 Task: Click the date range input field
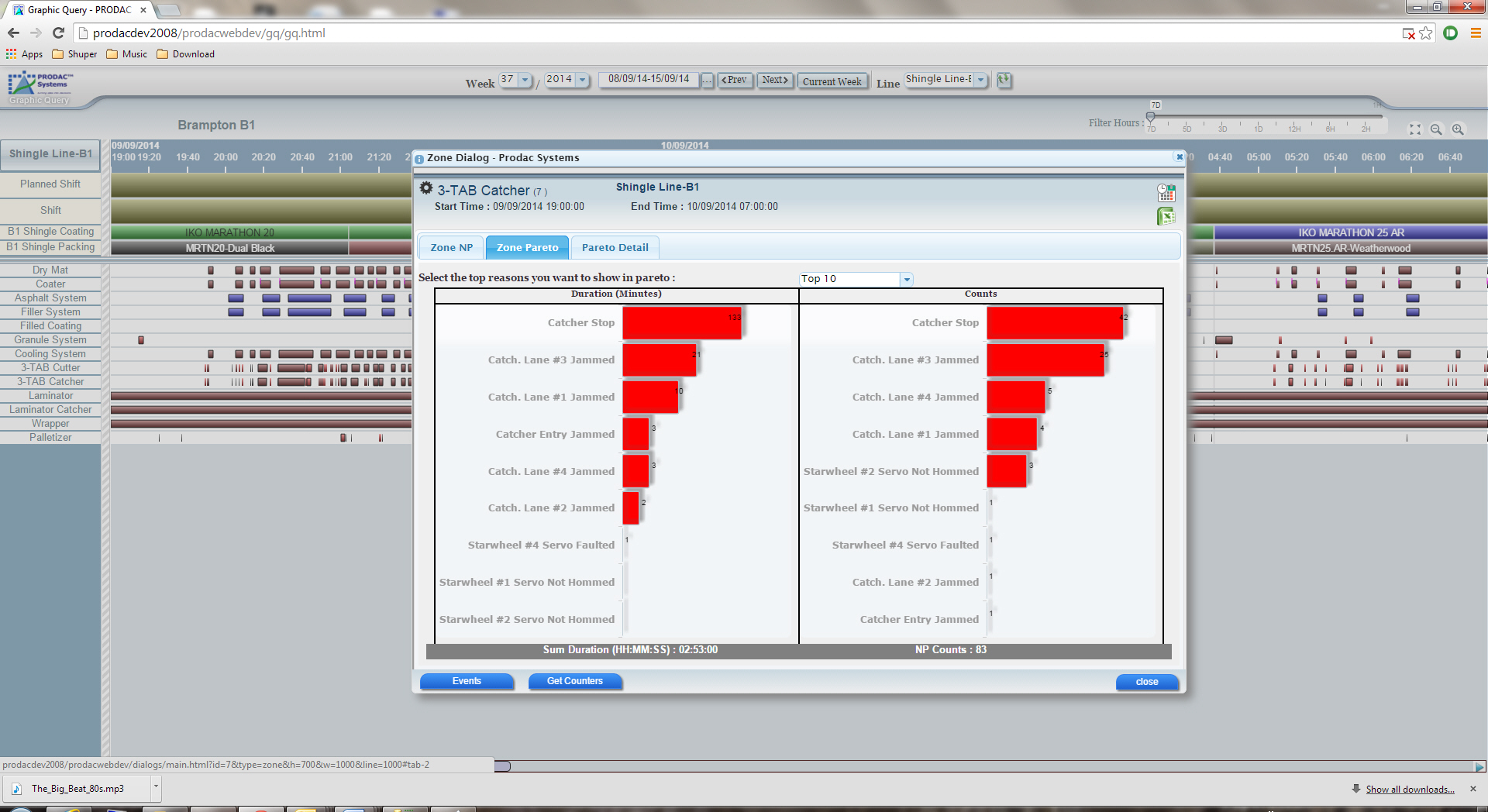point(649,80)
